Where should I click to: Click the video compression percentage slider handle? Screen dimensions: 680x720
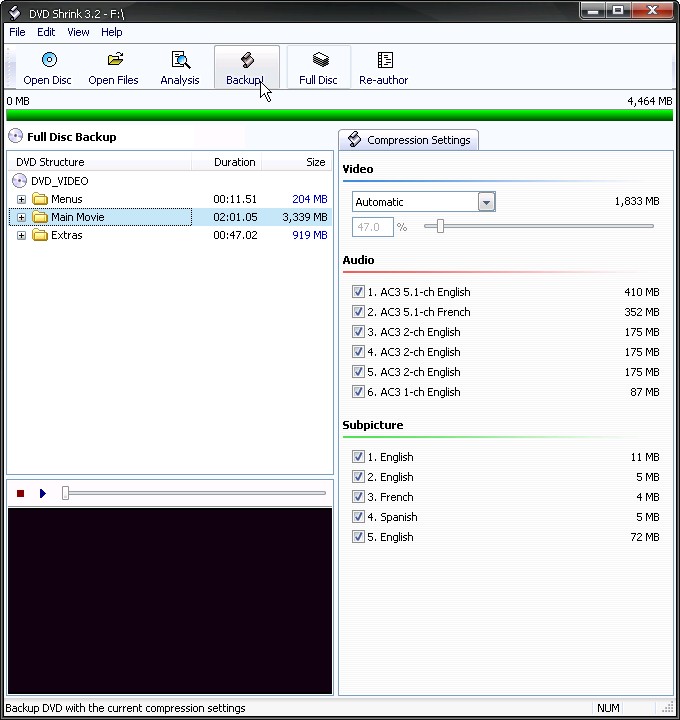point(440,226)
